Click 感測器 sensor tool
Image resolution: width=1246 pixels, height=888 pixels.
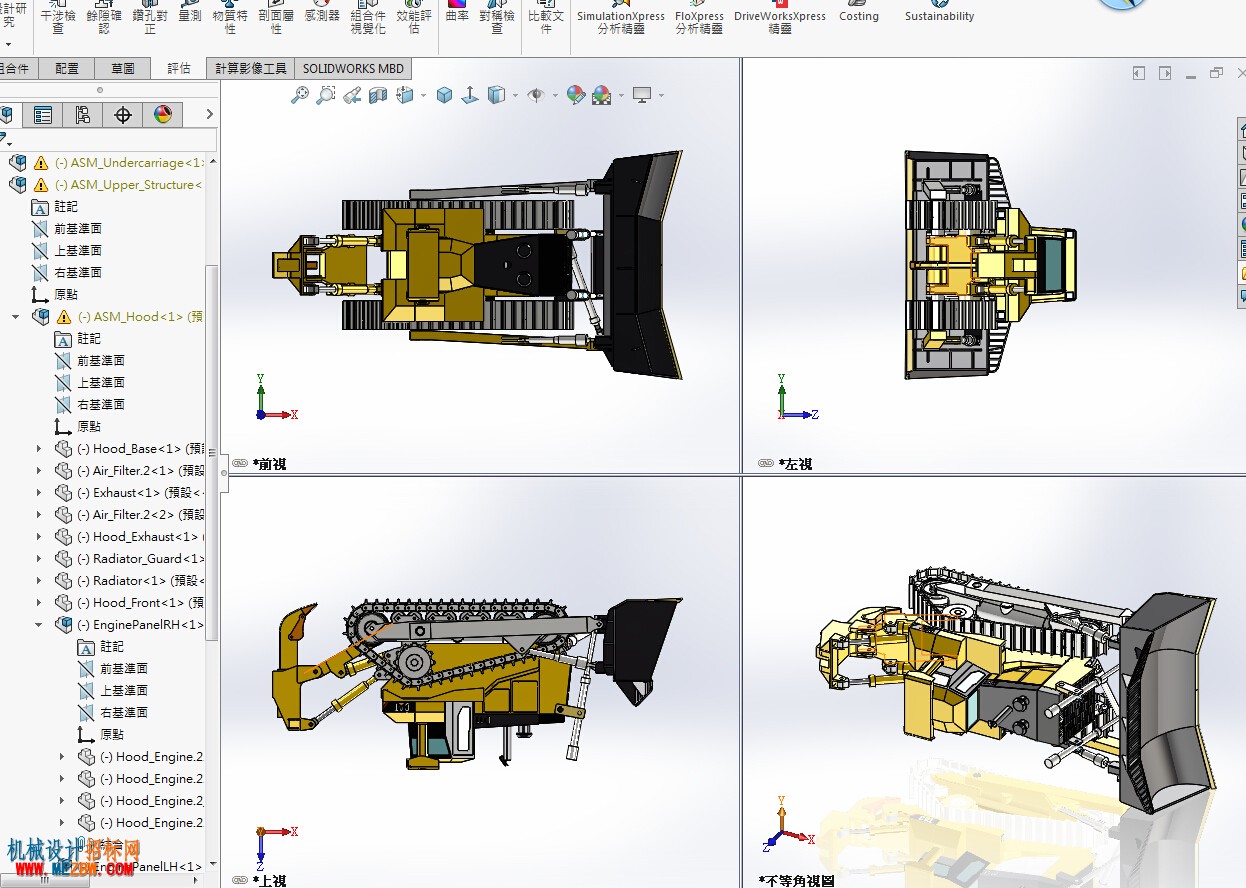coord(322,12)
